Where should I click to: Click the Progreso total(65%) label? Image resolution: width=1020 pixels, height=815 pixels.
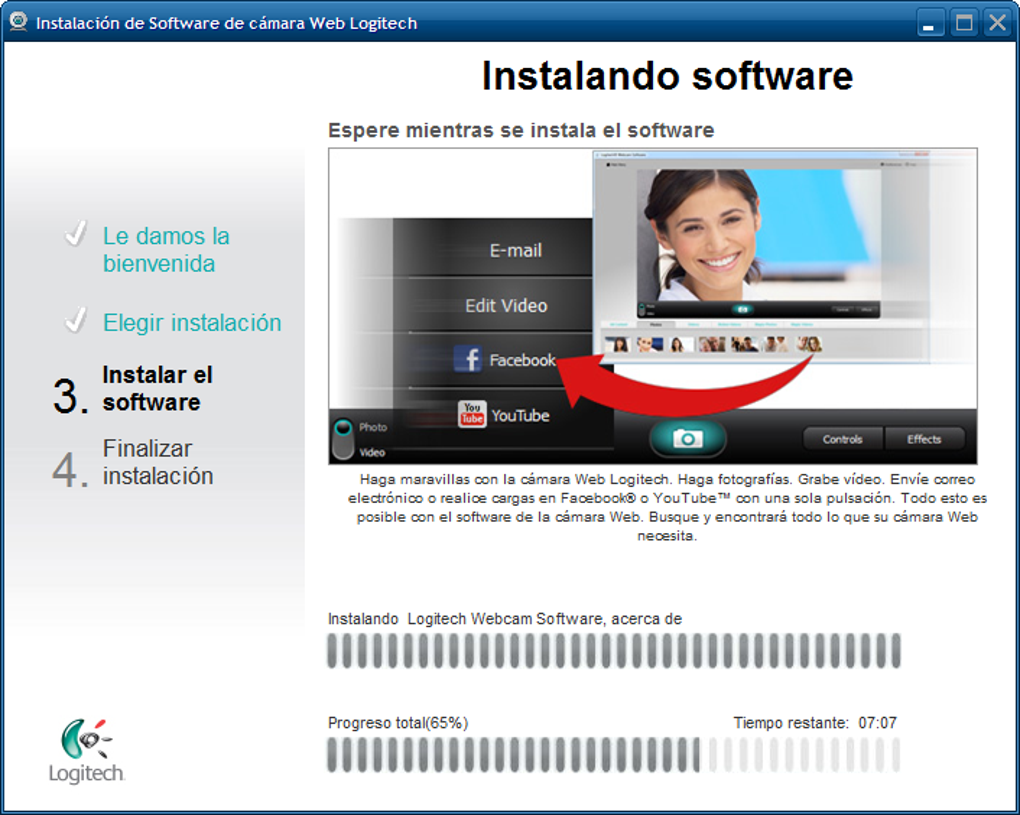click(398, 723)
